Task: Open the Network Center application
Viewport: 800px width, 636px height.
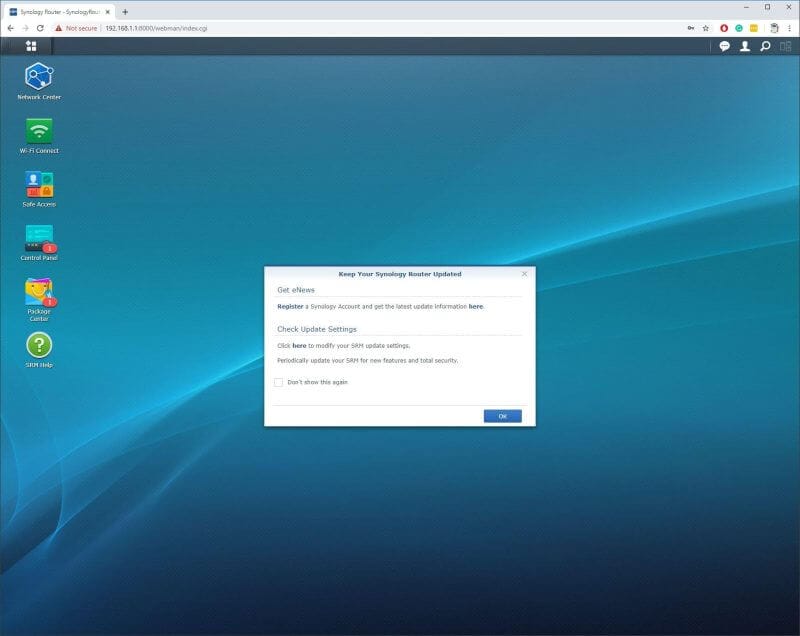Action: pos(39,75)
